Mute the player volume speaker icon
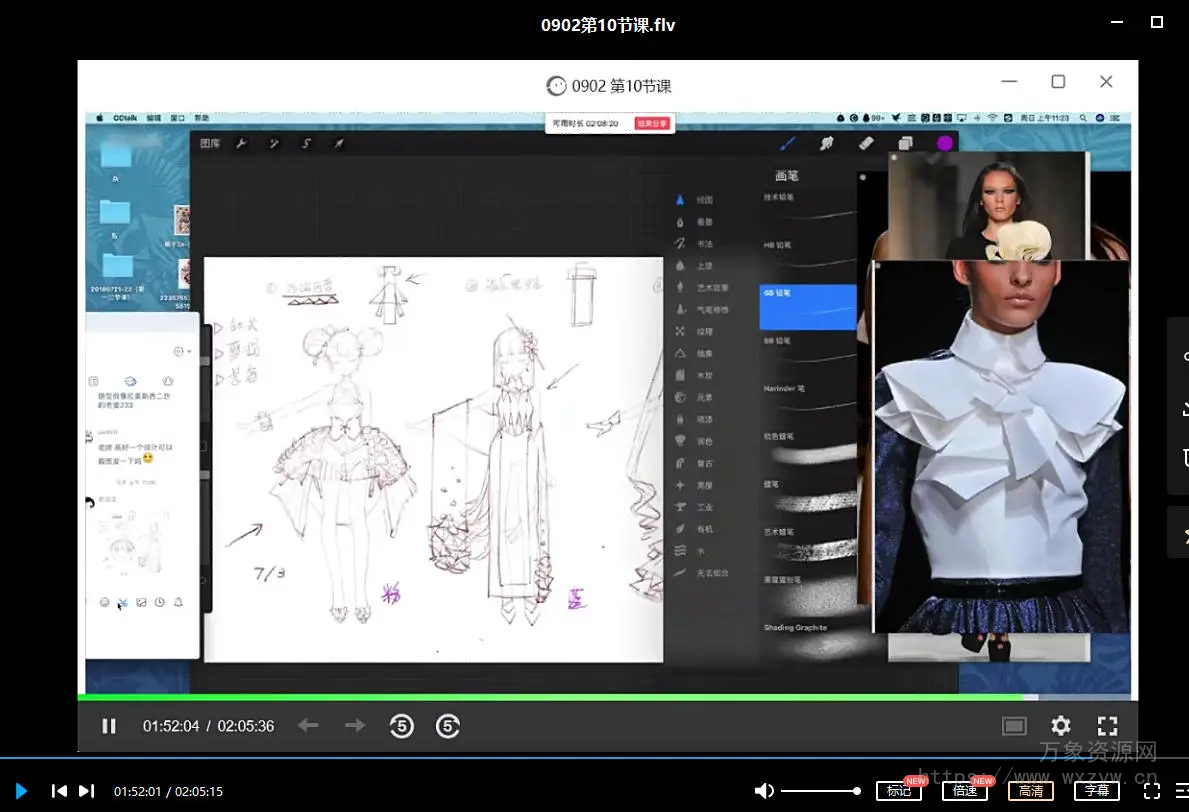The image size is (1189, 812). pos(764,791)
